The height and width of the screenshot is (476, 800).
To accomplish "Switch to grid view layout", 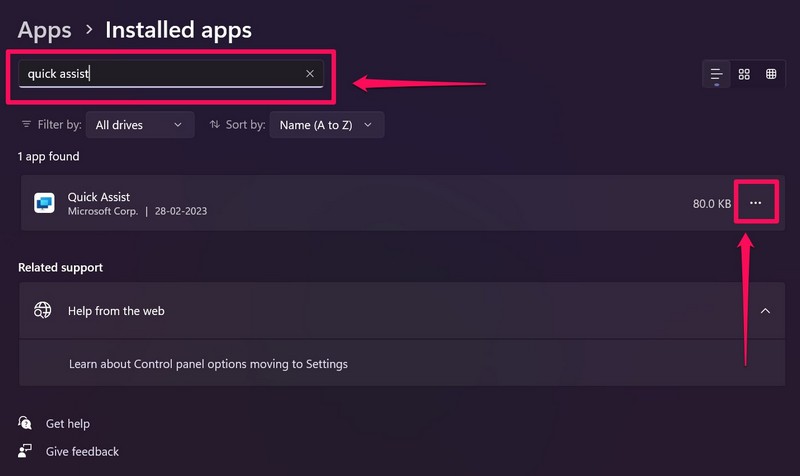I will click(x=744, y=74).
